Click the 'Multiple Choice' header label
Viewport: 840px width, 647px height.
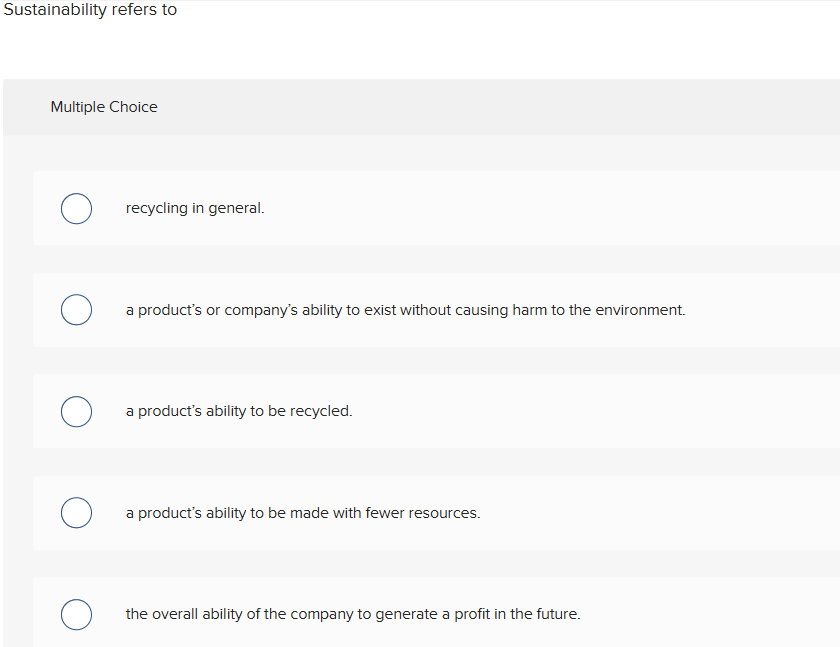click(104, 106)
